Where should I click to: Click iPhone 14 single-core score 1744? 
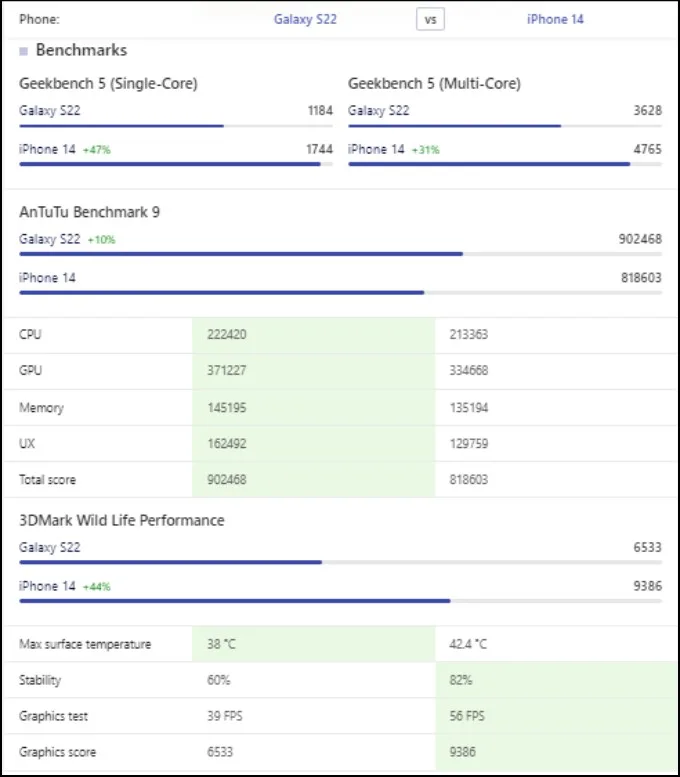(x=320, y=149)
